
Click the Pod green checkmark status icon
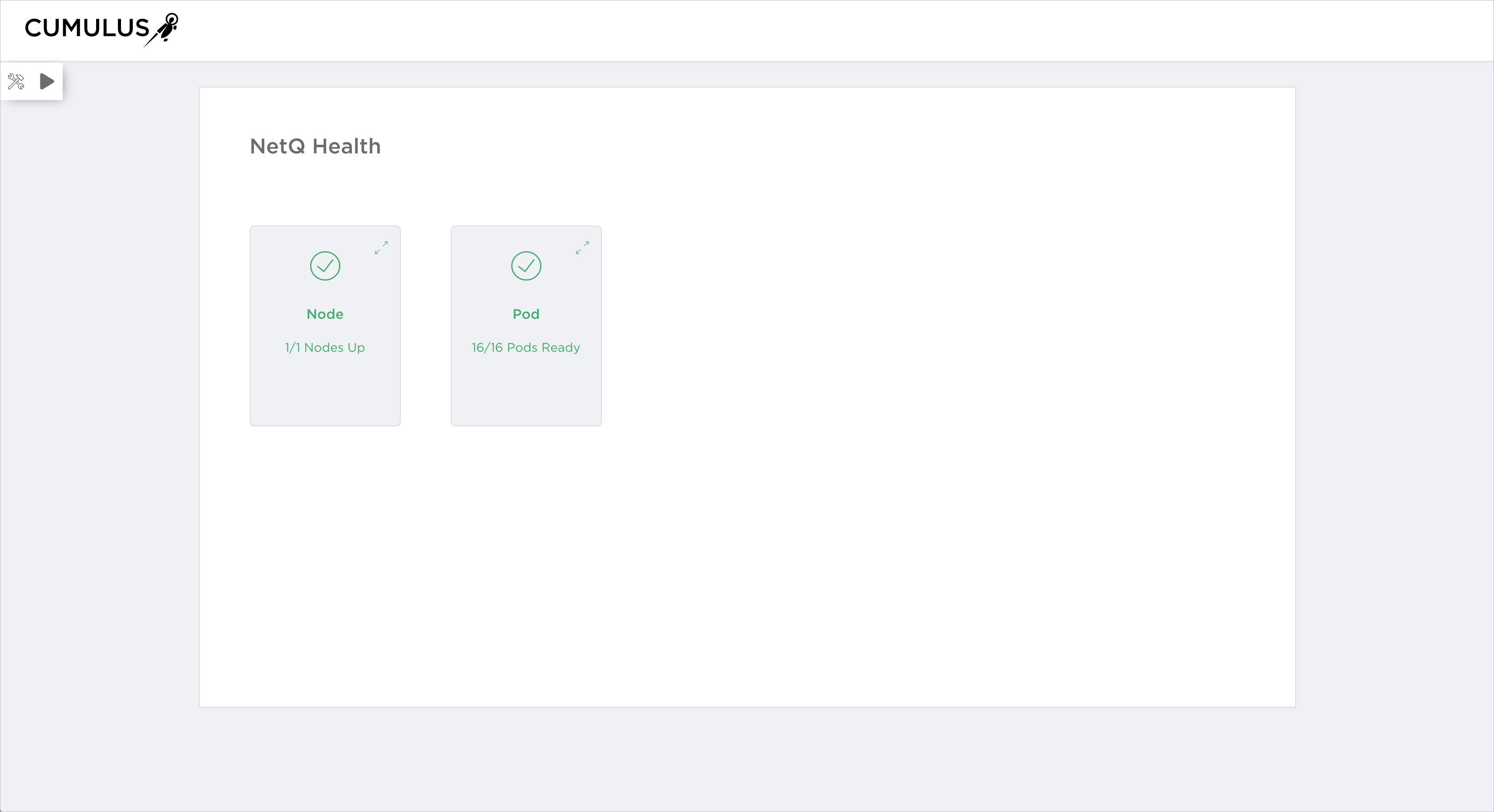tap(526, 266)
